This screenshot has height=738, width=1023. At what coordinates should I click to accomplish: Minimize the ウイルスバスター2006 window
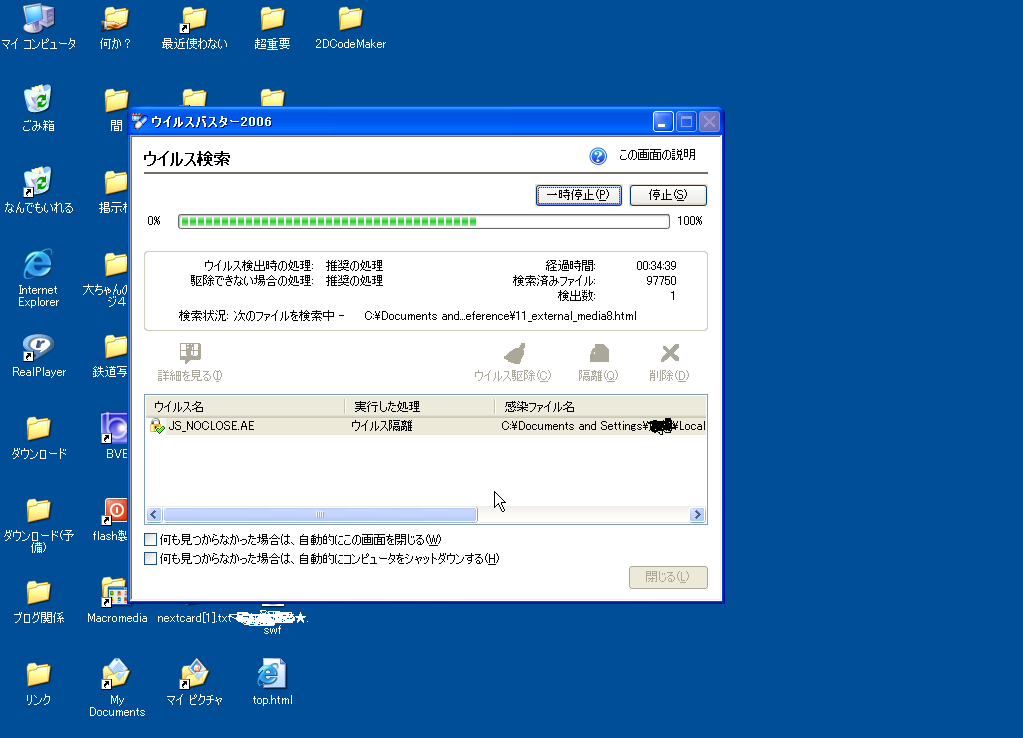click(x=662, y=121)
